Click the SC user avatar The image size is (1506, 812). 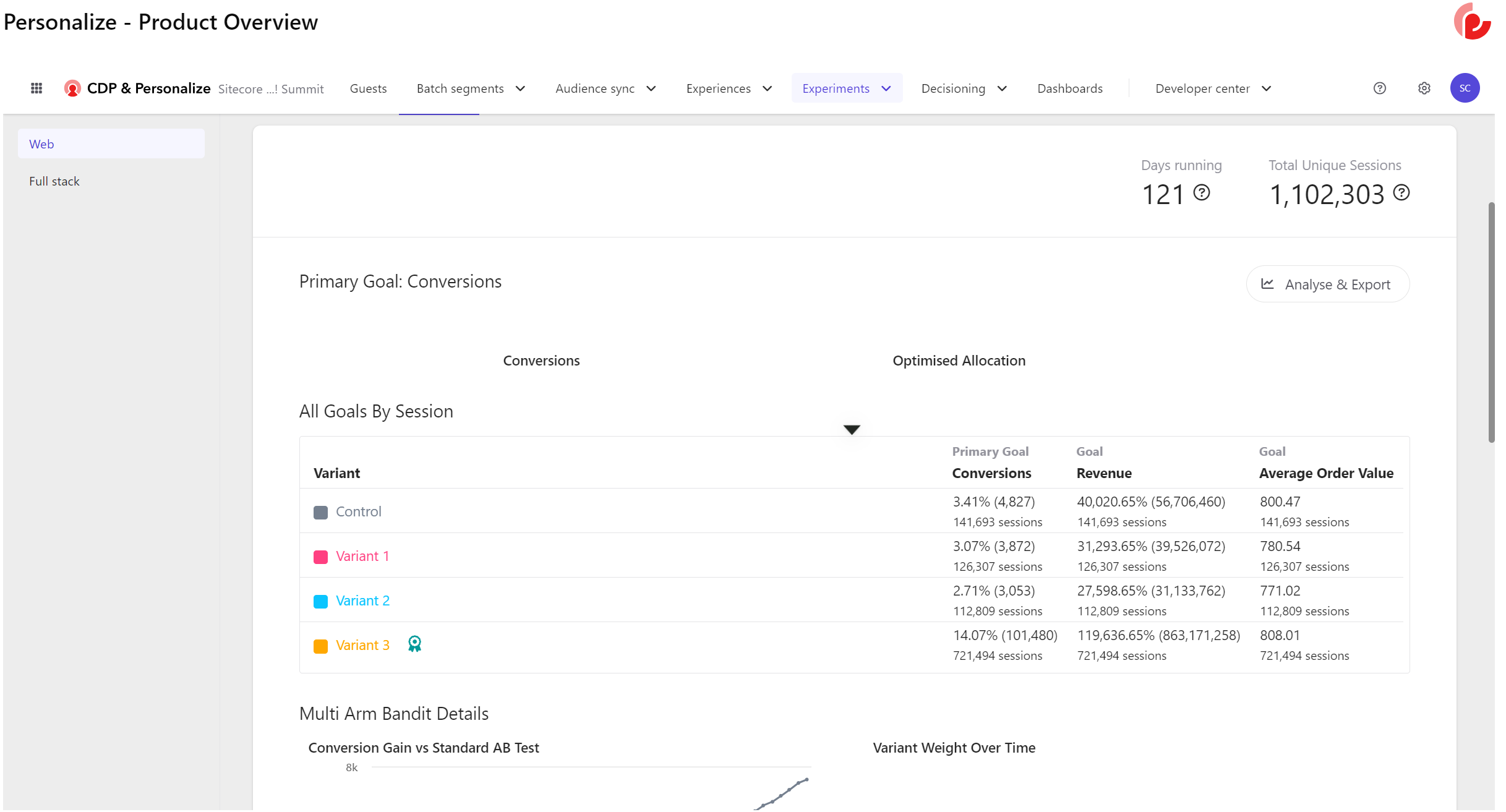pos(1464,88)
